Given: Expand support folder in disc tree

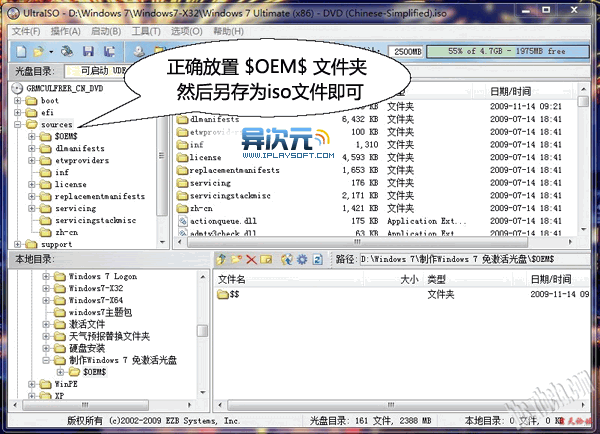Looking at the screenshot, I should (x=17, y=244).
